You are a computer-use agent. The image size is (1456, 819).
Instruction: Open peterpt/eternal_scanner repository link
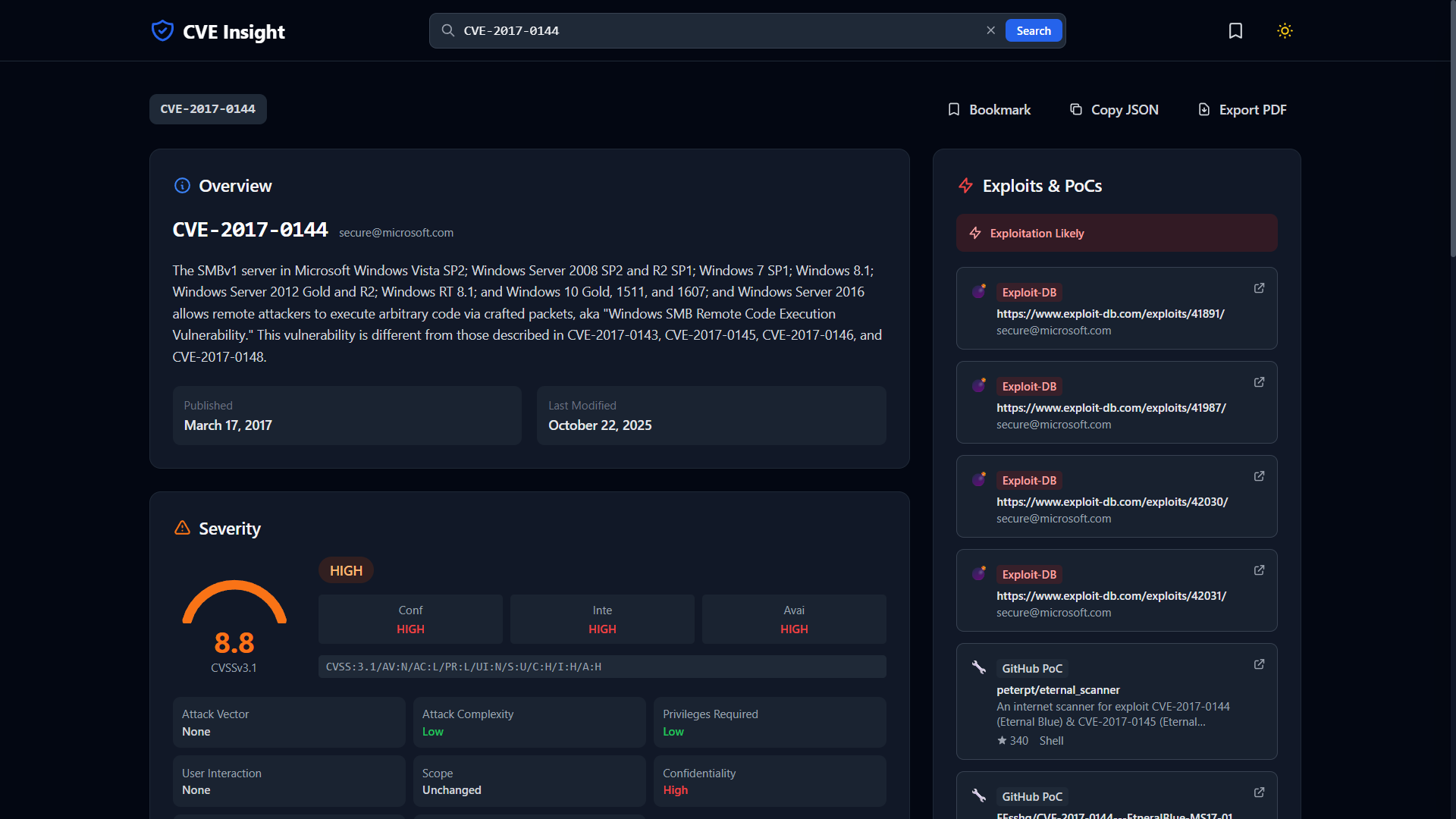1058,689
